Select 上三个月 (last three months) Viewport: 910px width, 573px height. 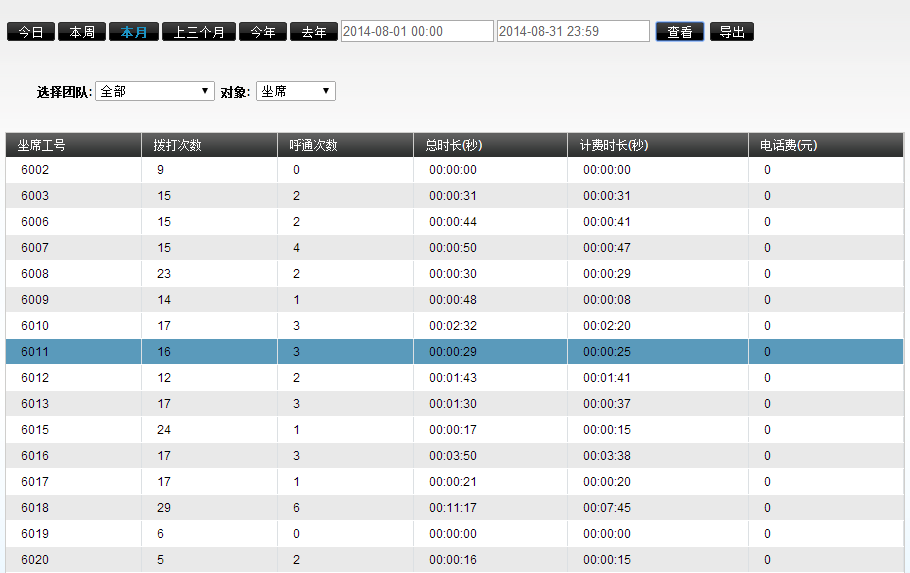click(199, 32)
